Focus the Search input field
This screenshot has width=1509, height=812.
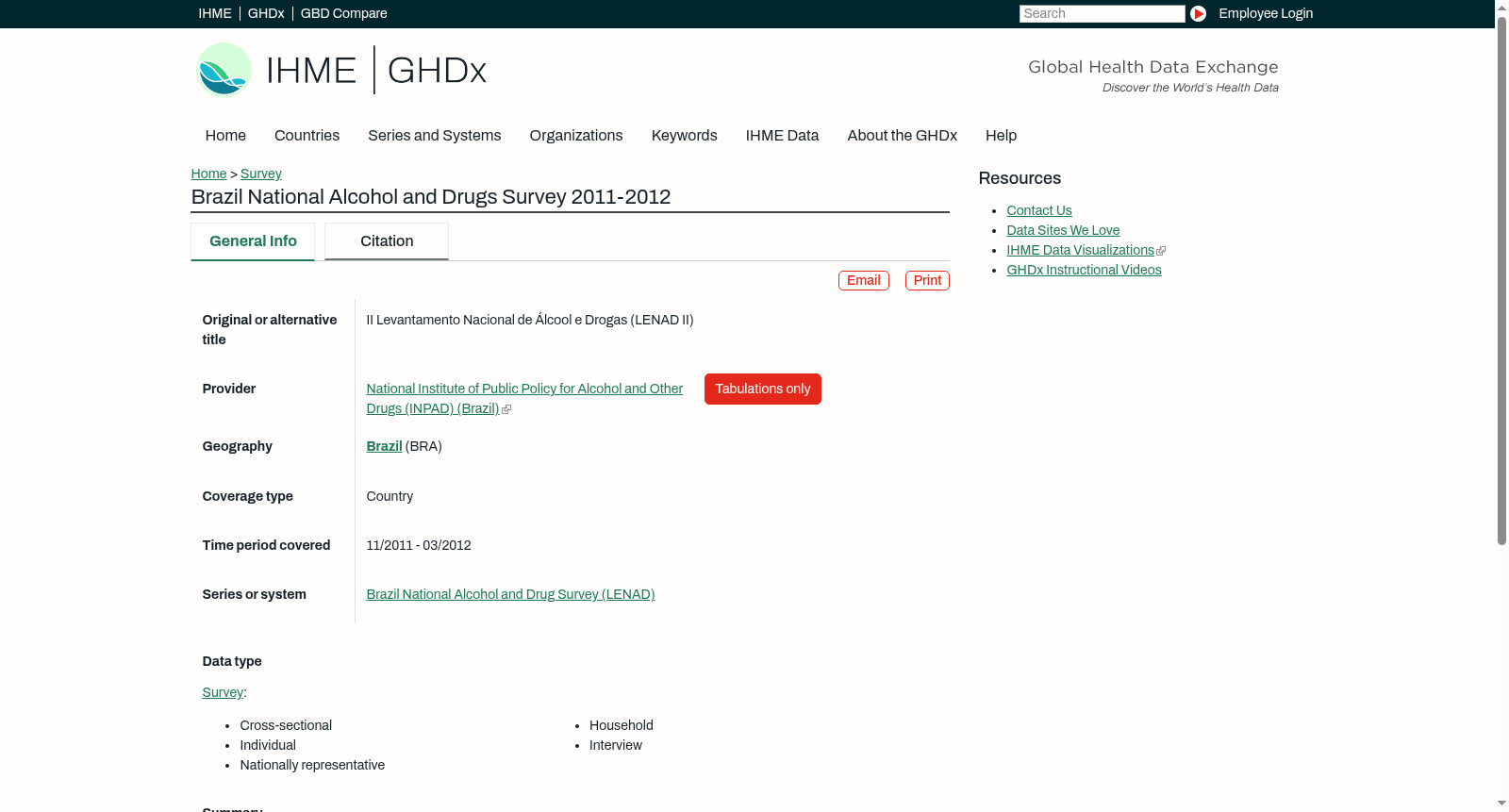pyautogui.click(x=1102, y=13)
